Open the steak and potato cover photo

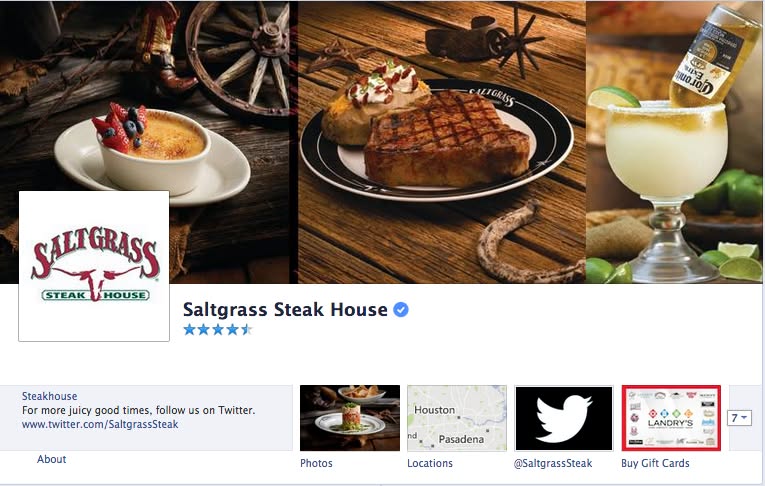point(442,142)
